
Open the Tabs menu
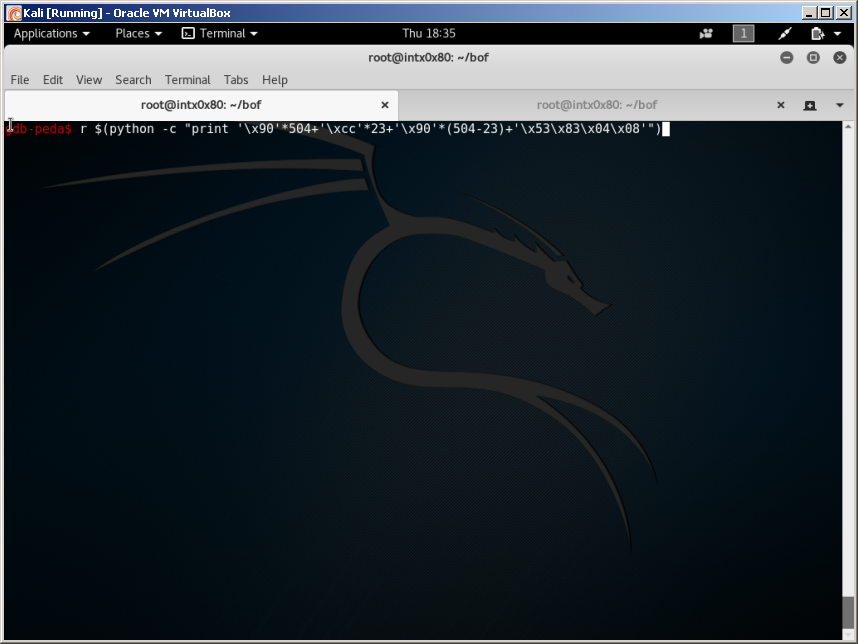point(236,80)
